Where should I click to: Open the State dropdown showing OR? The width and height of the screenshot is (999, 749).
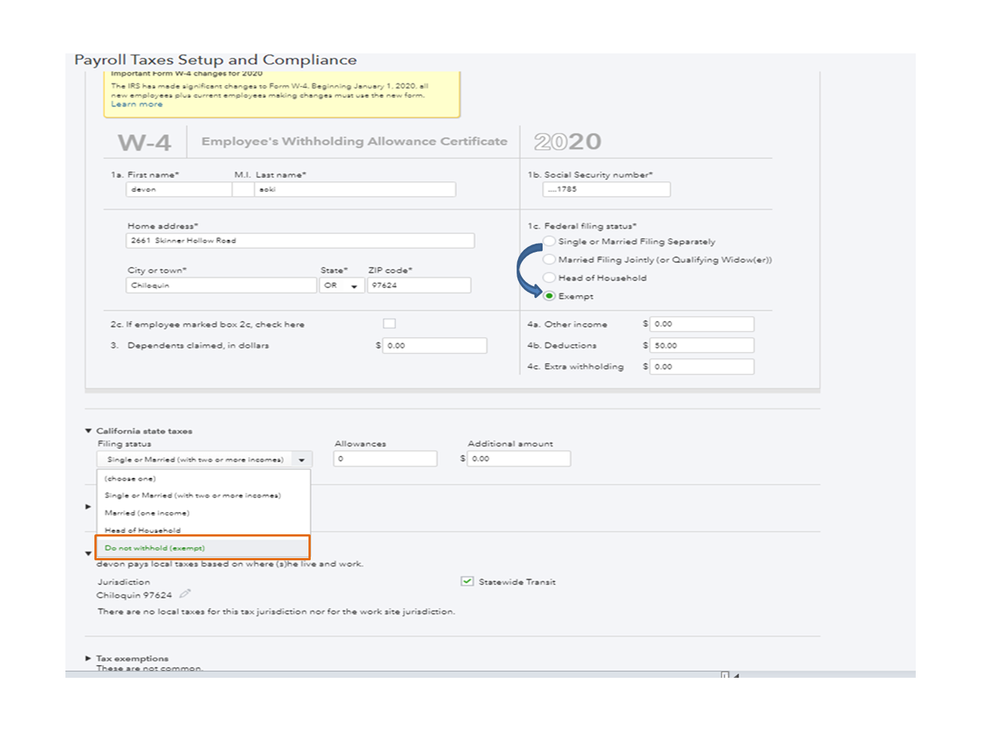(341, 285)
